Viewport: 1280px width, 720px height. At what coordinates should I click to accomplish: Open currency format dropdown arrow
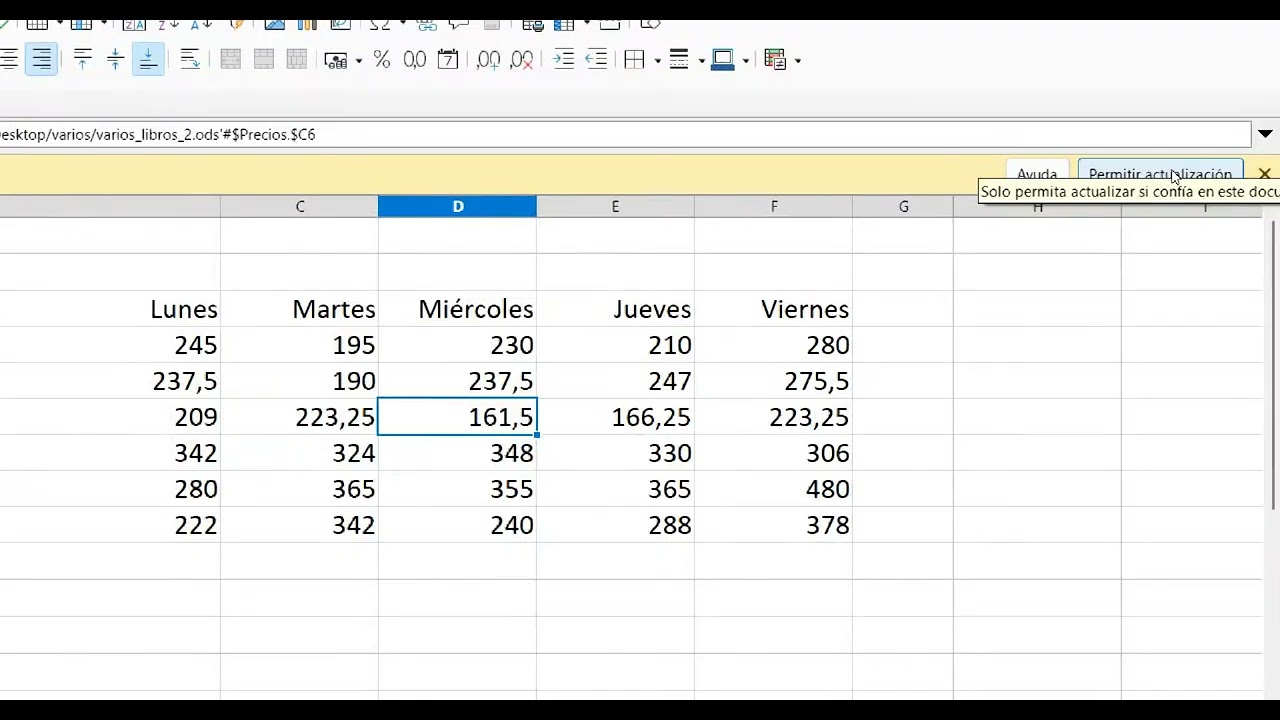click(358, 61)
